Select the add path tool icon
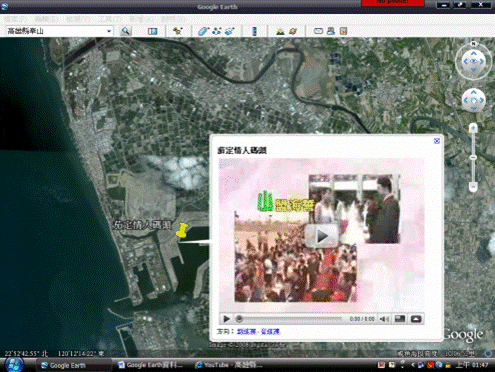 tap(217, 31)
